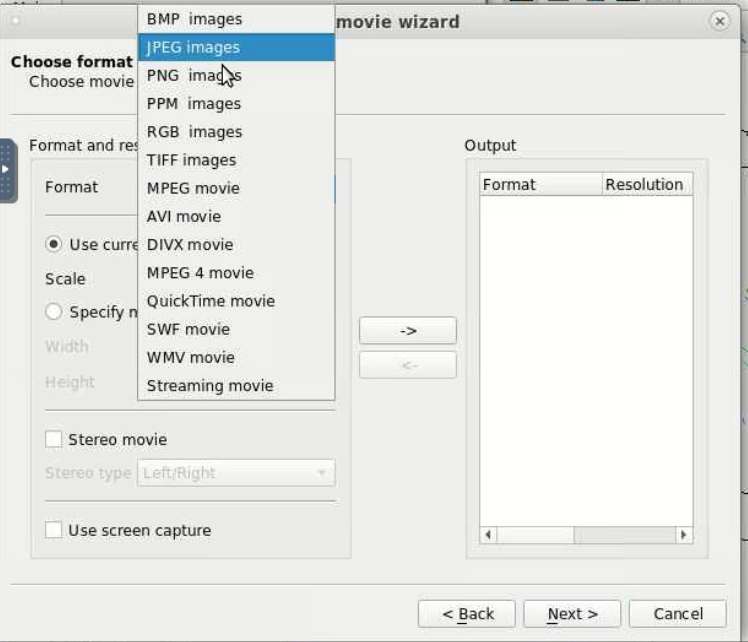Enable Stereo movie checkbox

tap(53, 439)
